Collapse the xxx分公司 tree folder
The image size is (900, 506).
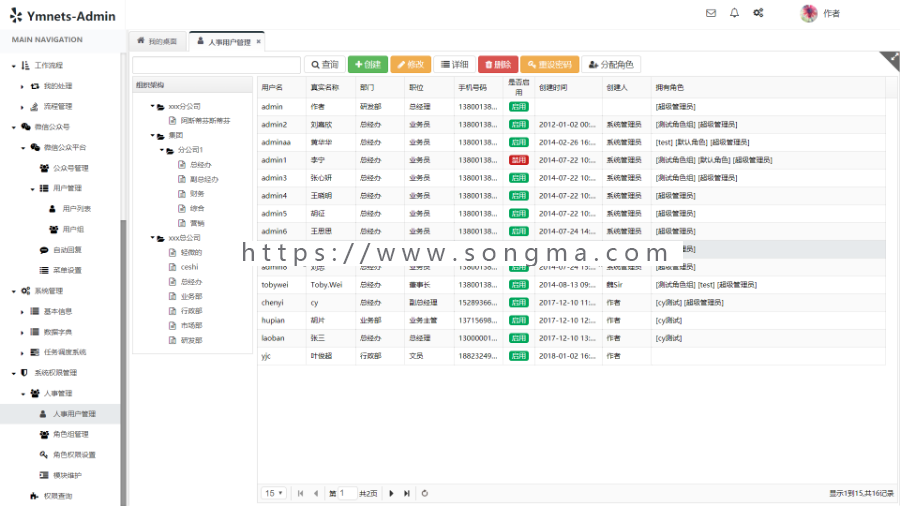click(x=153, y=106)
